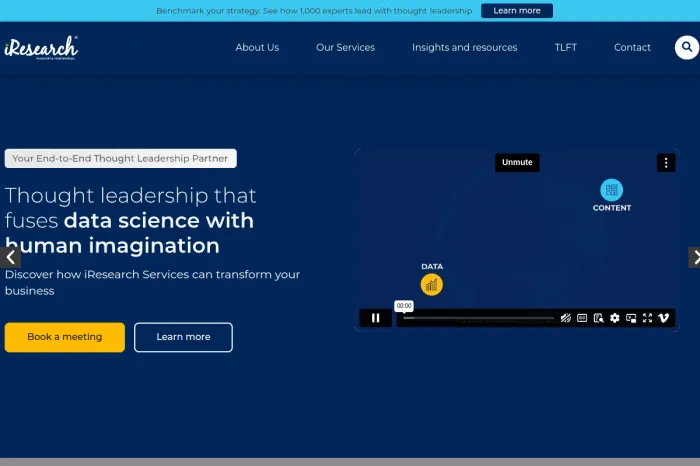700x466 pixels.
Task: Open video settings gear icon
Action: coord(615,318)
